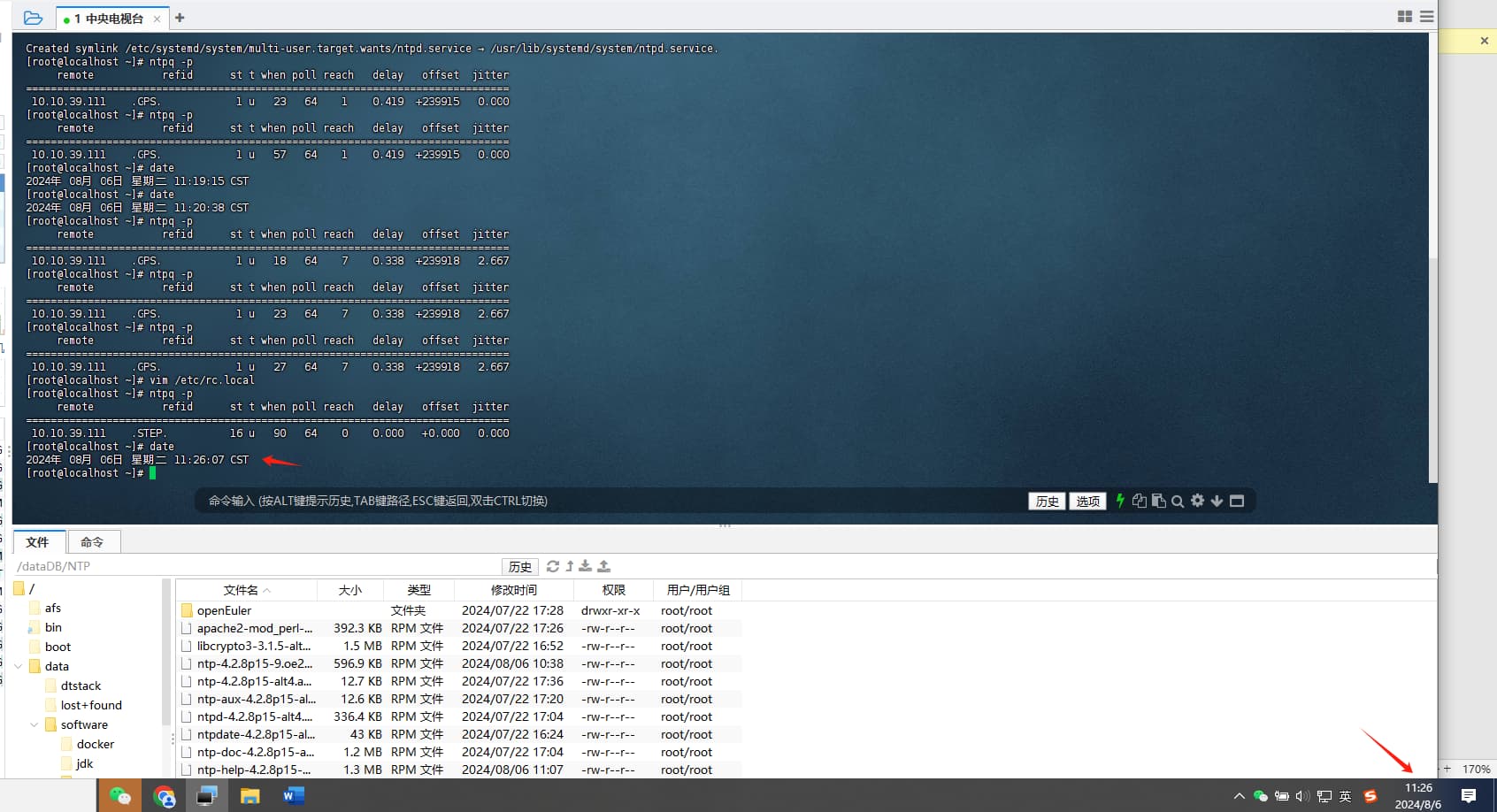Screen dimensions: 1497x812
Task: Collapse the data folder in tree
Action: 19,666
